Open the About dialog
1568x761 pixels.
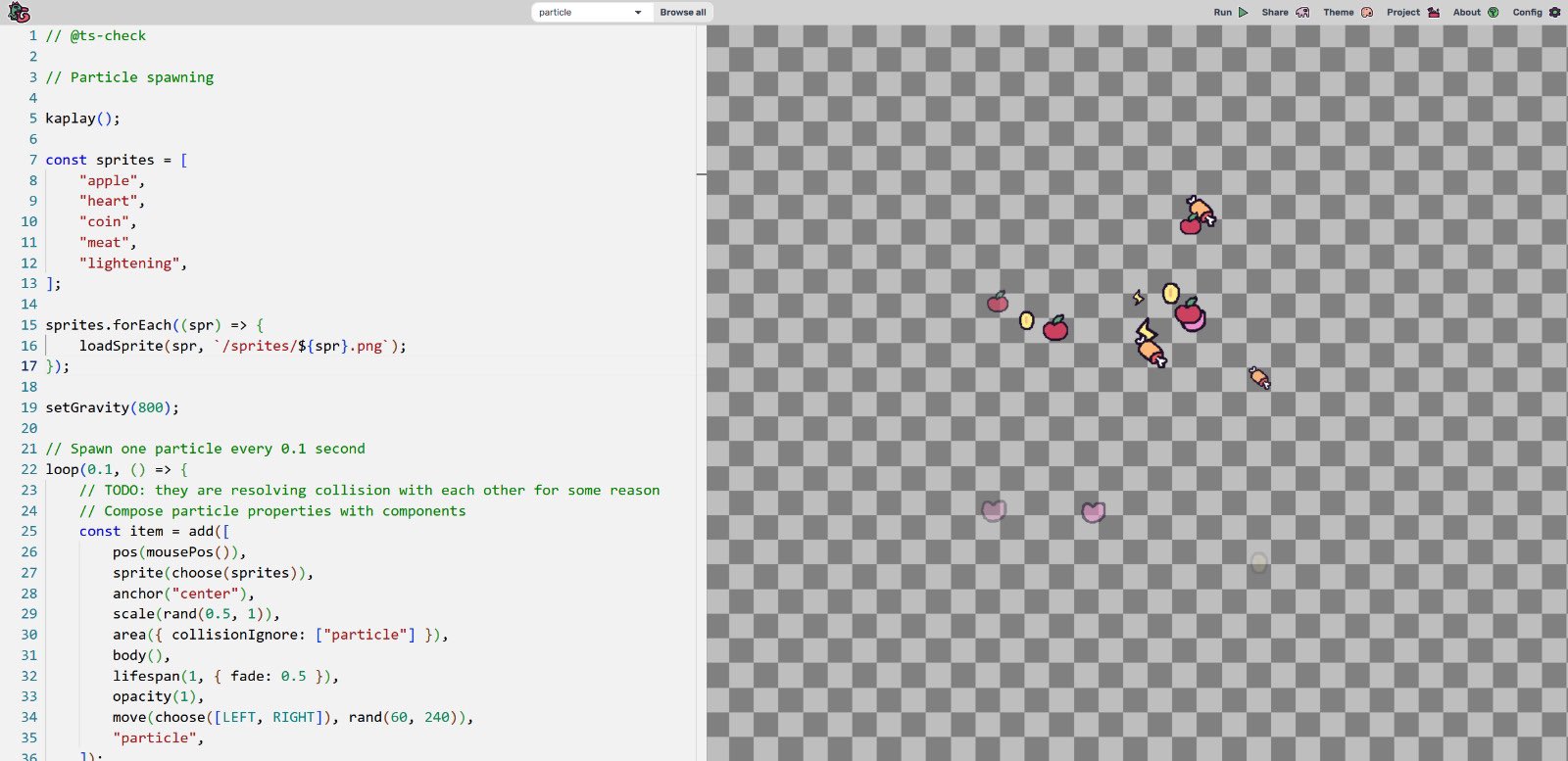tap(1476, 12)
